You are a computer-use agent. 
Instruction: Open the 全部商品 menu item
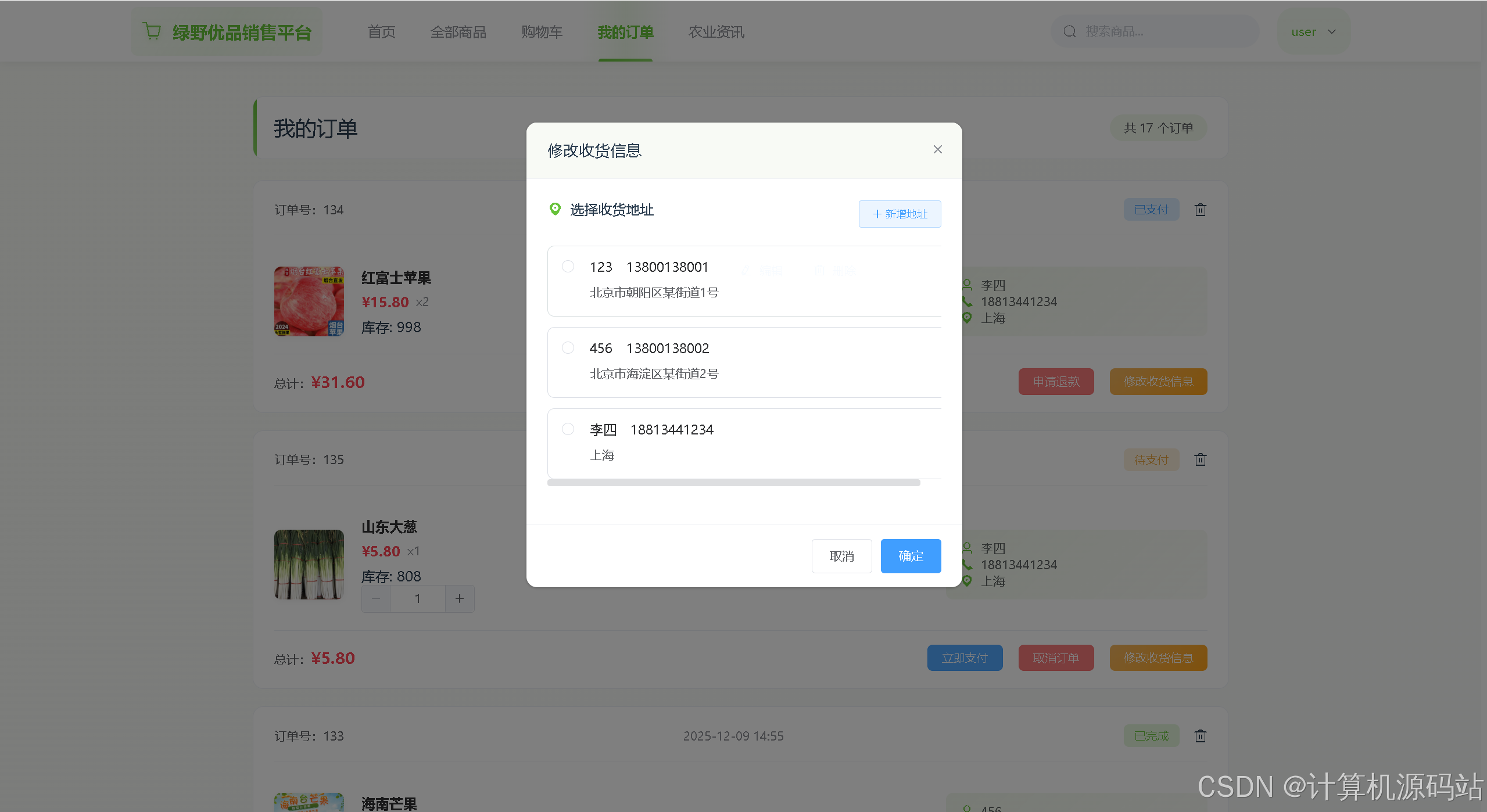pyautogui.click(x=458, y=32)
